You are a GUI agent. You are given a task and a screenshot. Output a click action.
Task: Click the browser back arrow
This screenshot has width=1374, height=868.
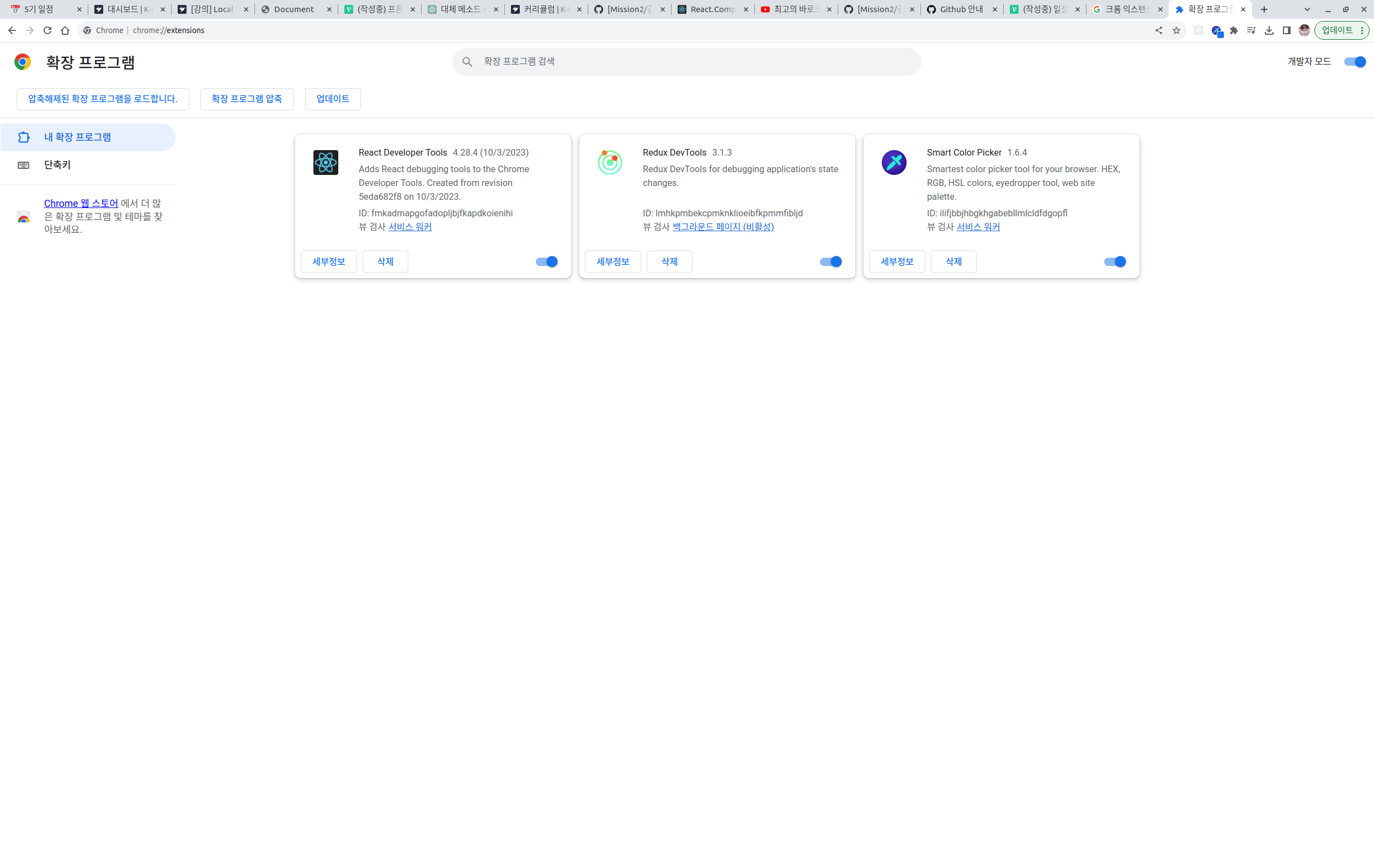[12, 30]
